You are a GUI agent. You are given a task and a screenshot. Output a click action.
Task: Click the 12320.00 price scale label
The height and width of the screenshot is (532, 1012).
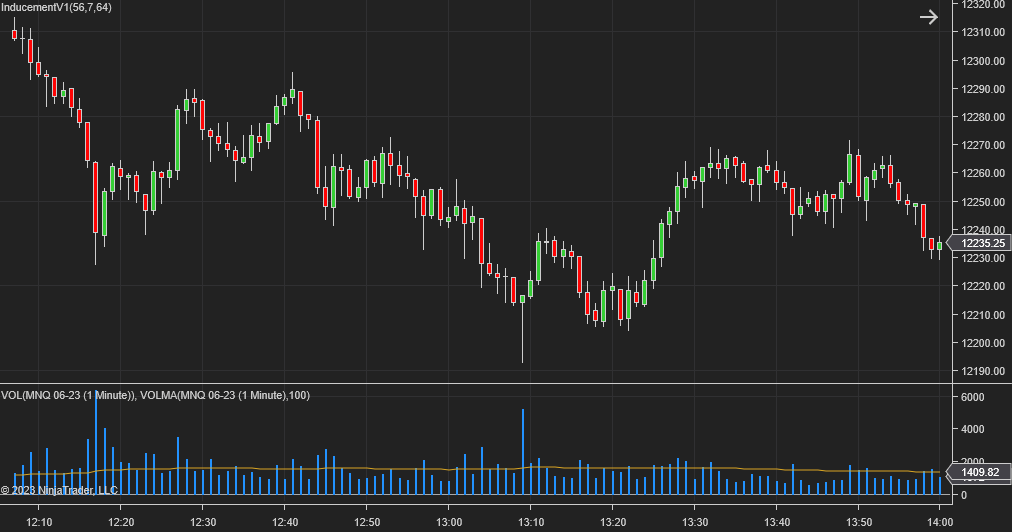(x=982, y=5)
